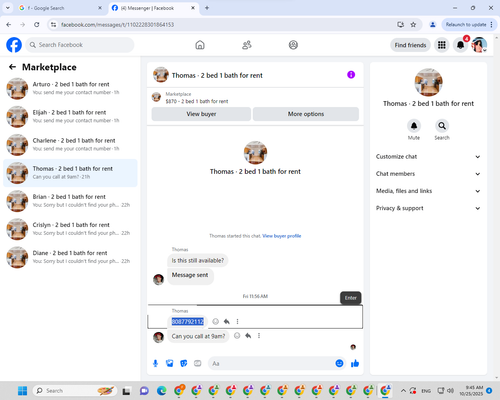Choose a GIF from the composer
This screenshot has height=400, width=500.
coord(198,363)
